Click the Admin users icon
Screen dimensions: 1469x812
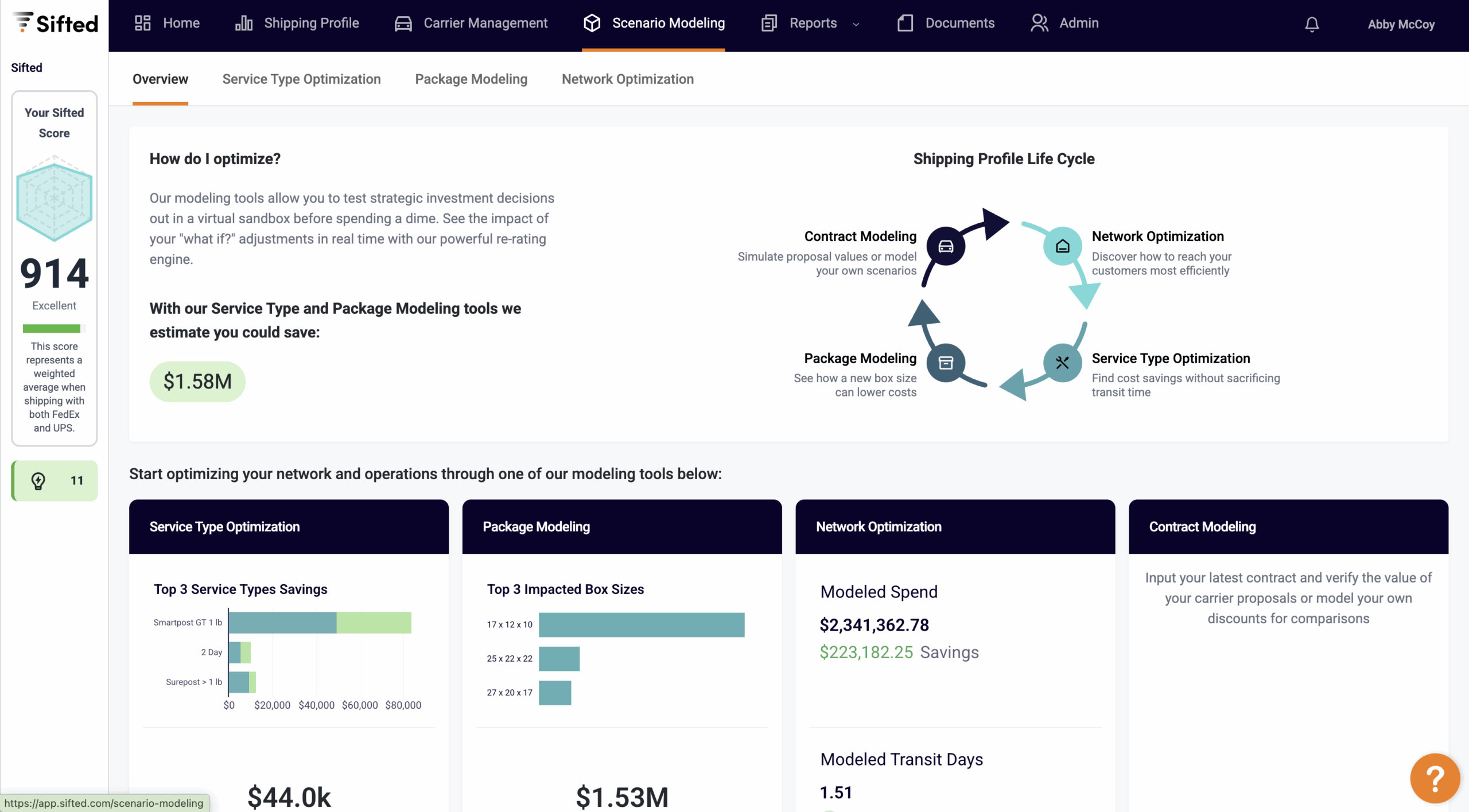pyautogui.click(x=1039, y=23)
